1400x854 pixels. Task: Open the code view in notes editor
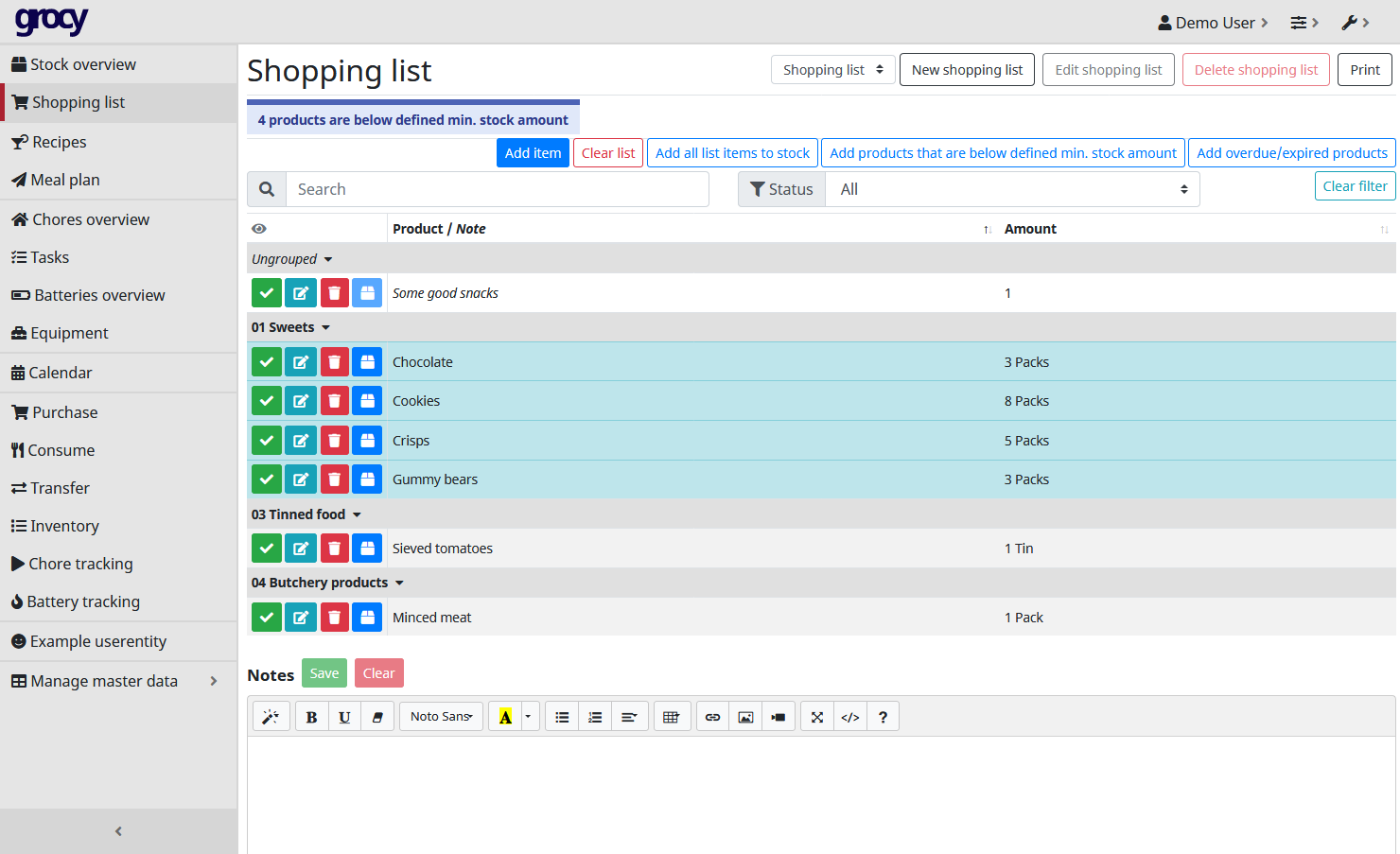pyautogui.click(x=850, y=717)
